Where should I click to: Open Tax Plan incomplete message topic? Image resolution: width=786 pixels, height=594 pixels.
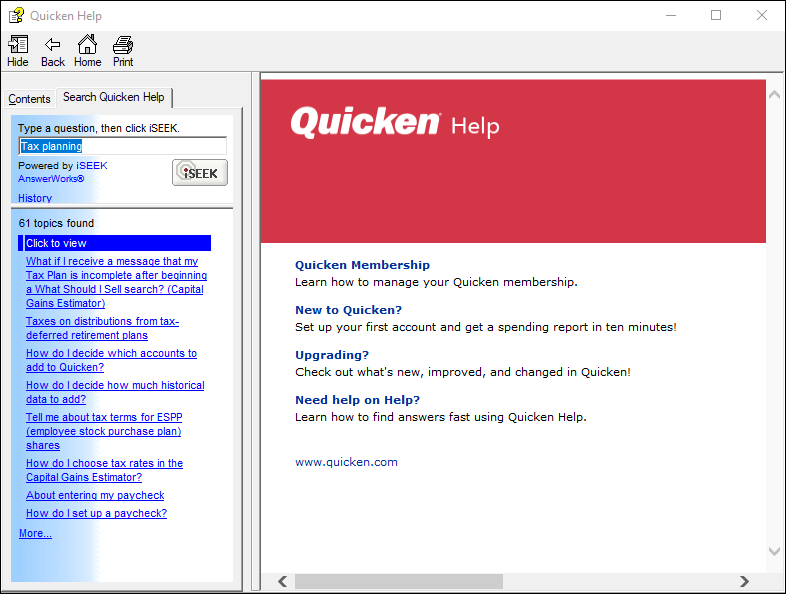116,282
